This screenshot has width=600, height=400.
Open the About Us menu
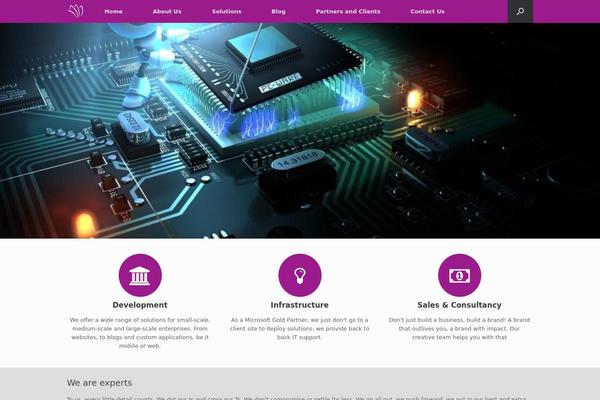coord(167,11)
